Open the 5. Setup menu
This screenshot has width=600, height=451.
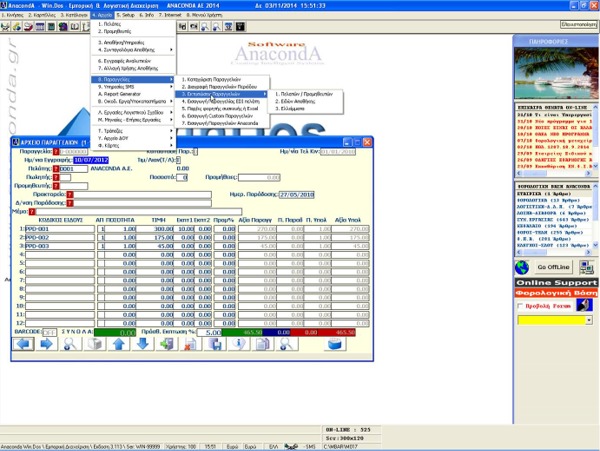pos(126,15)
